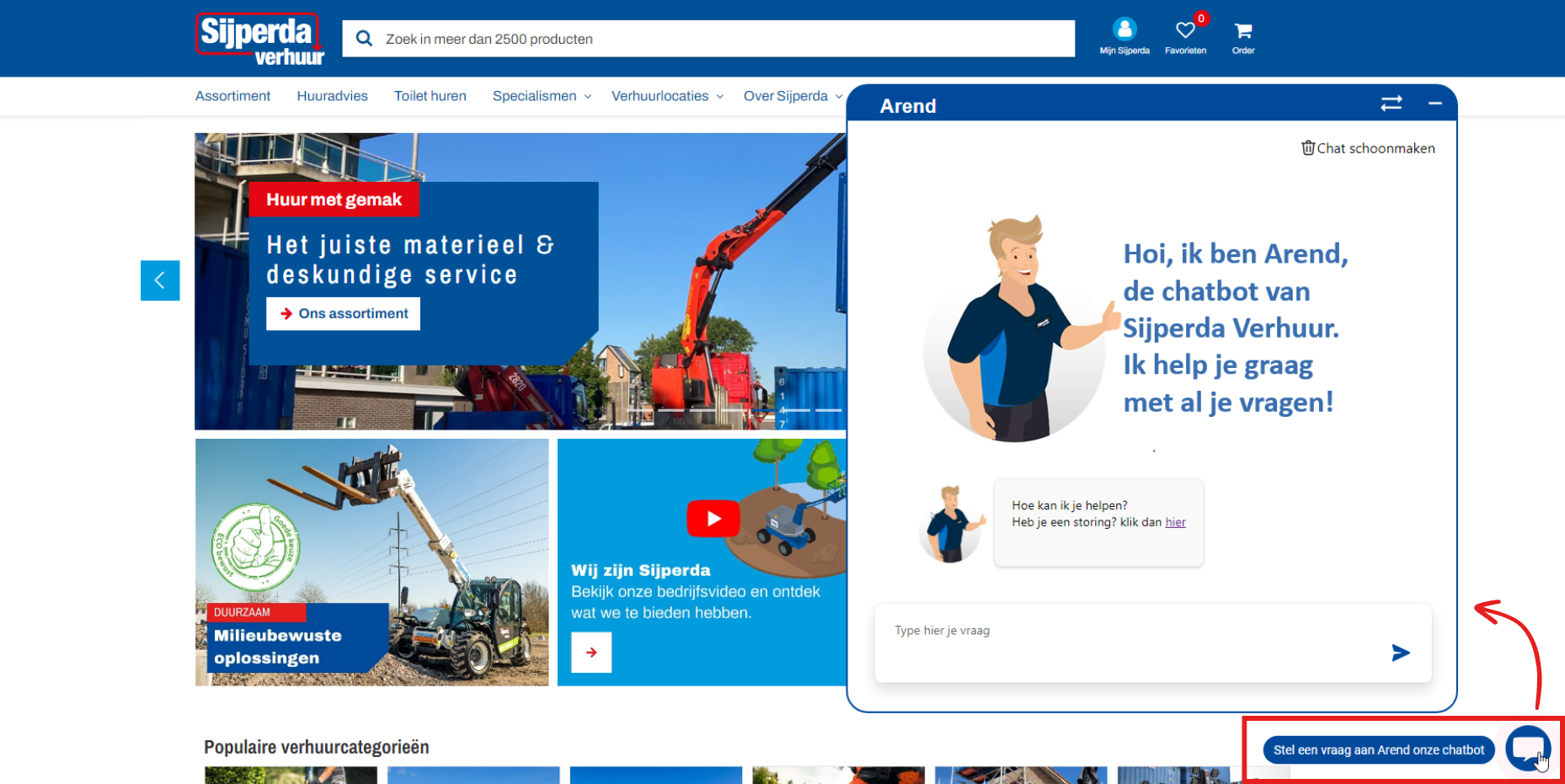Click the chat bubble launcher icon
This screenshot has width=1565, height=784.
tap(1528, 748)
